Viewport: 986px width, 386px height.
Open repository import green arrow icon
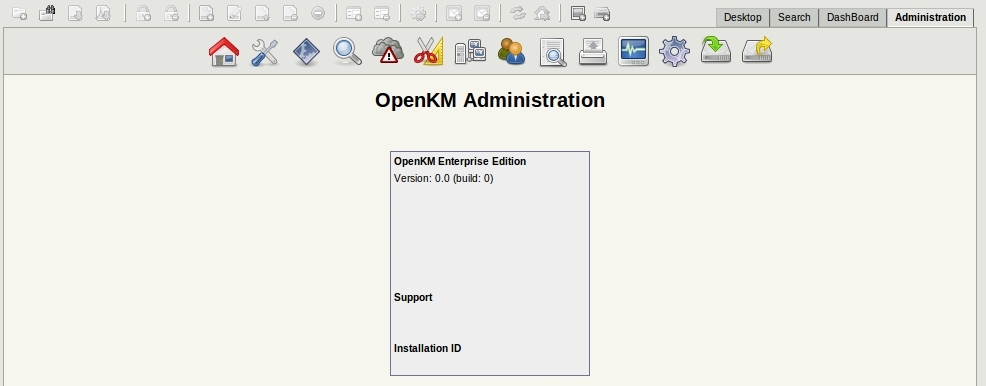pyautogui.click(x=716, y=50)
